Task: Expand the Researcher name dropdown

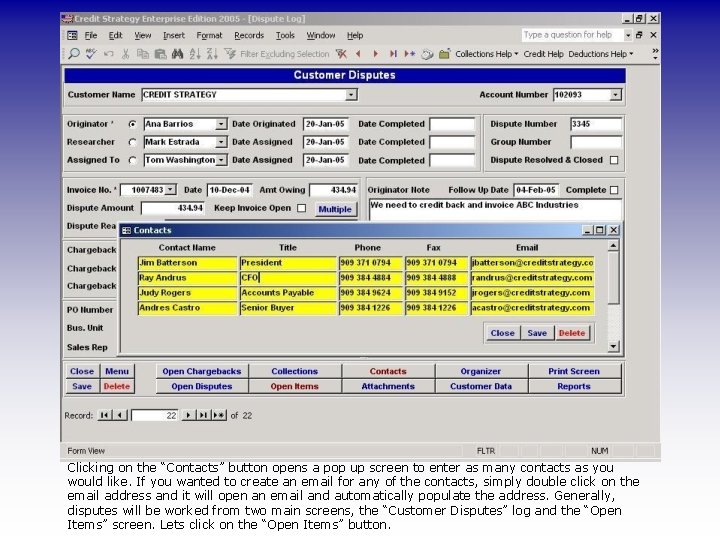Action: 221,142
